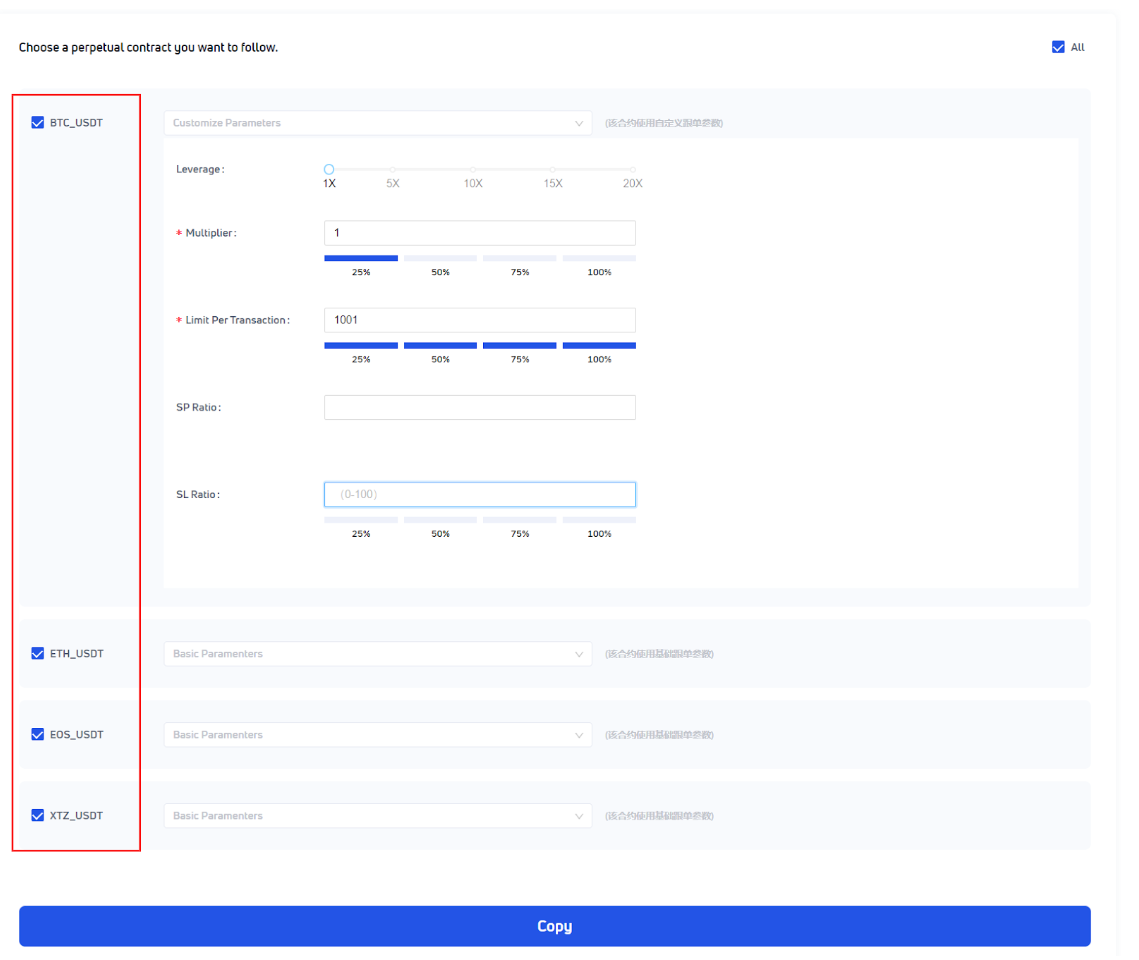Click the SL Ratio input field
The image size is (1139, 960).
(x=479, y=494)
